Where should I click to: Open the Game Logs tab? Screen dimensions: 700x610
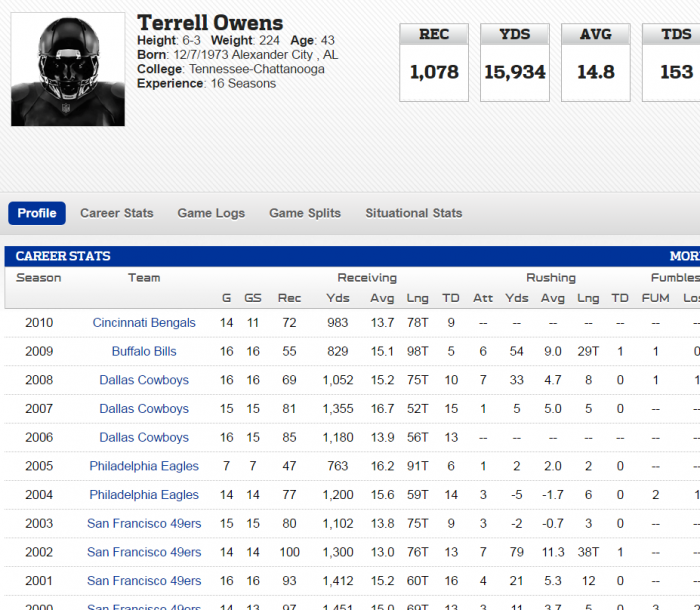[x=211, y=213]
